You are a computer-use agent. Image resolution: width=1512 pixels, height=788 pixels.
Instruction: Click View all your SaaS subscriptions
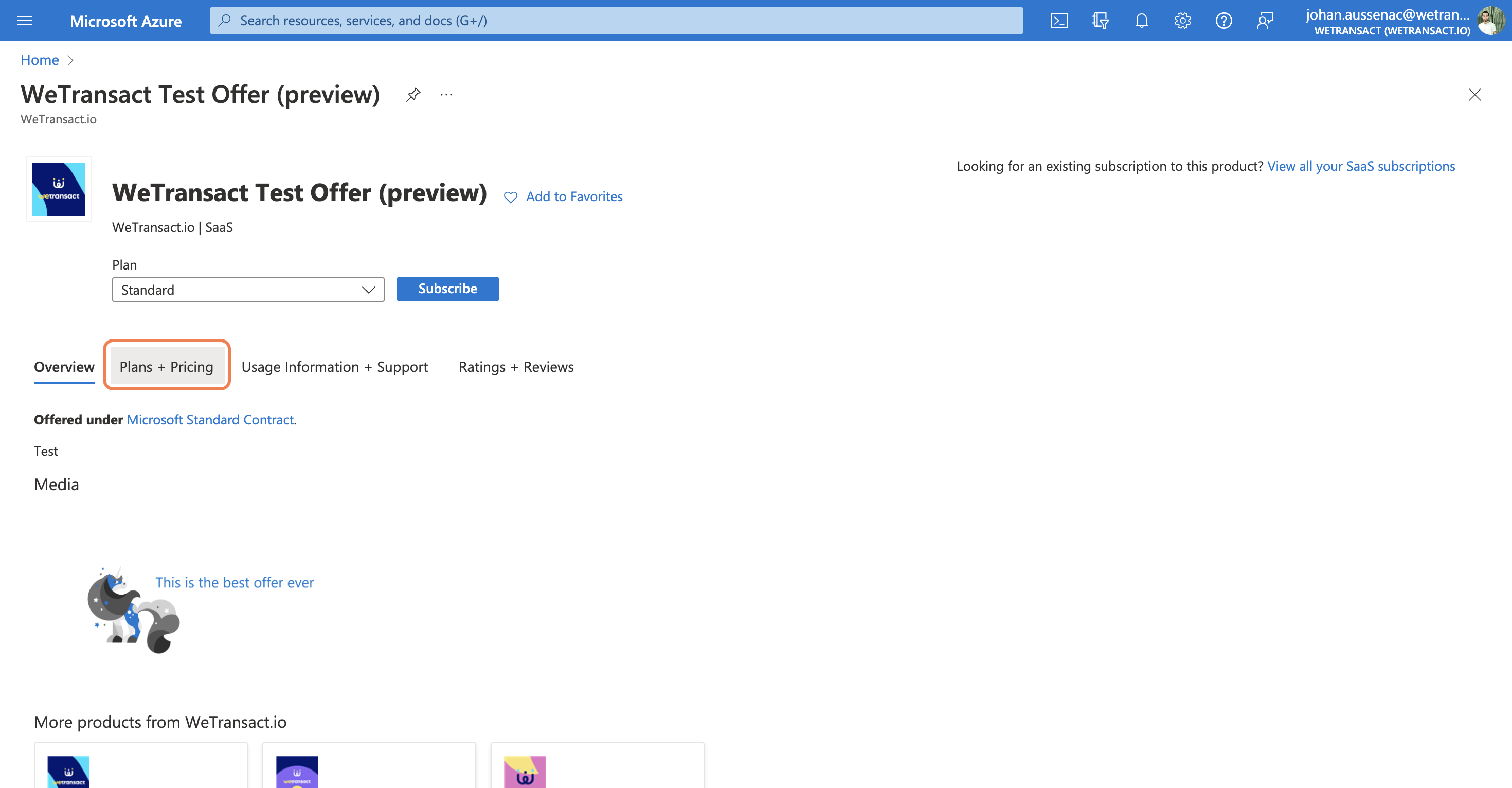[1361, 166]
